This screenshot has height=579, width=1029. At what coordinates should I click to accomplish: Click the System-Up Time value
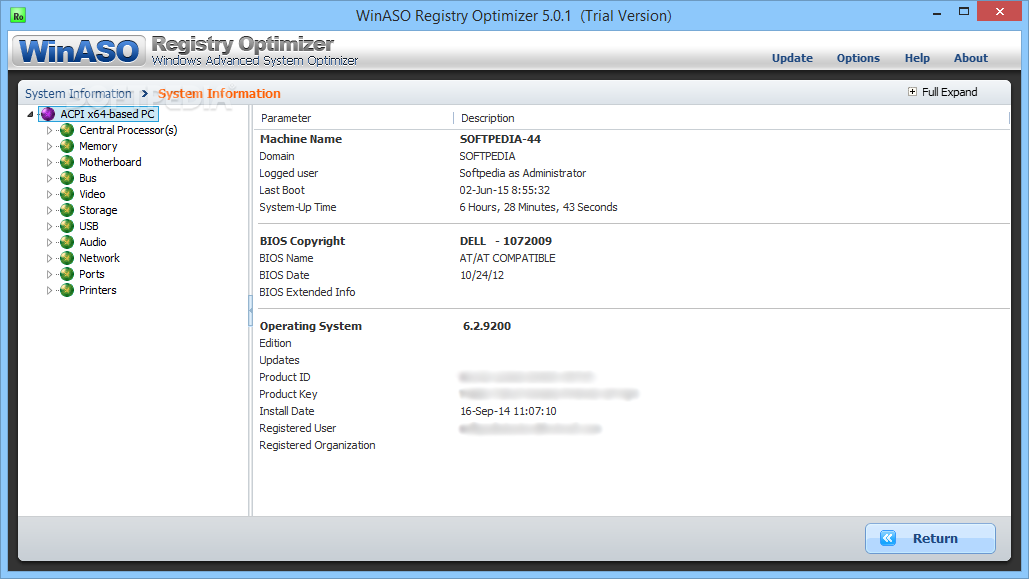point(538,207)
